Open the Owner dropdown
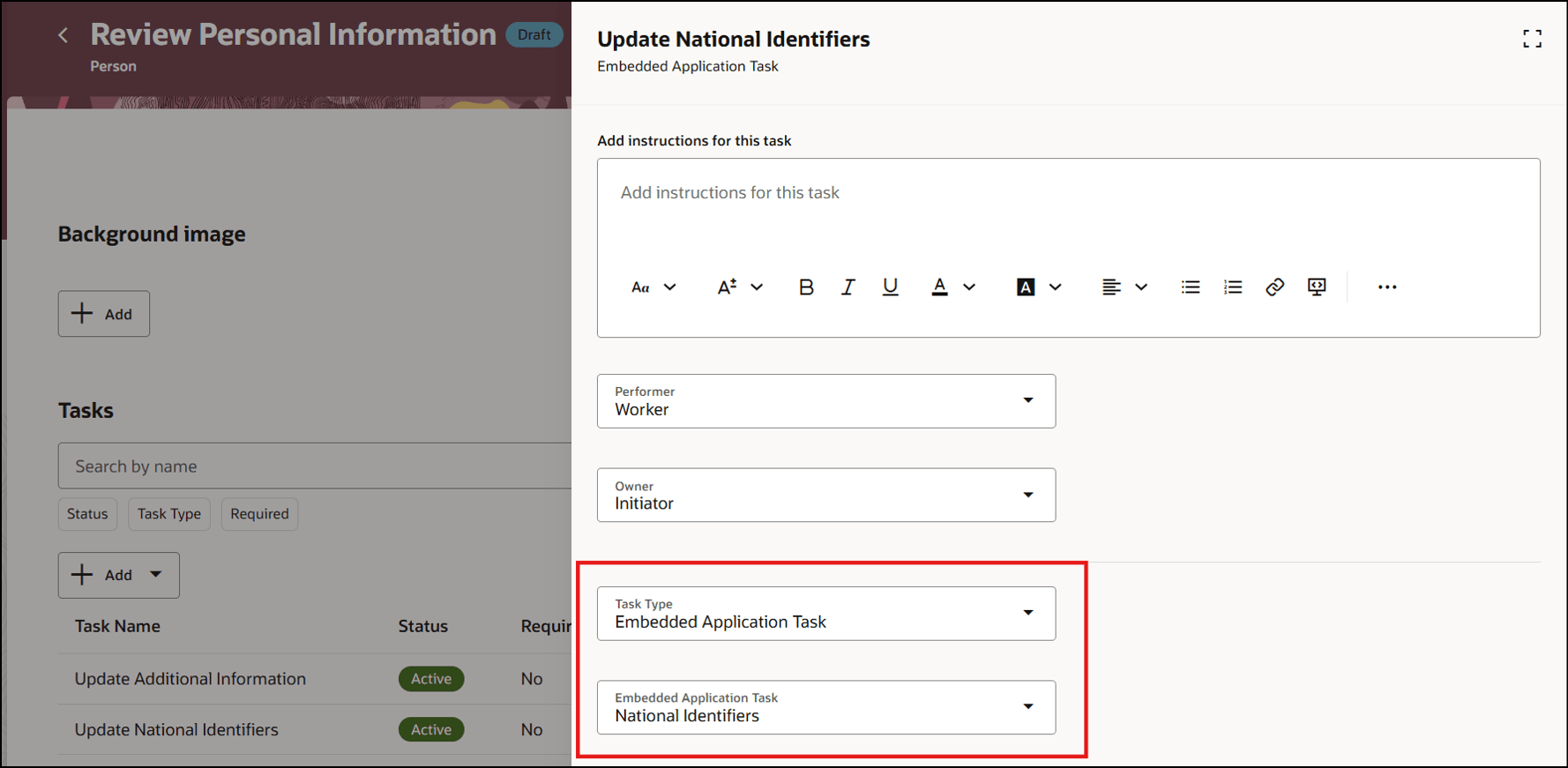 (x=826, y=495)
